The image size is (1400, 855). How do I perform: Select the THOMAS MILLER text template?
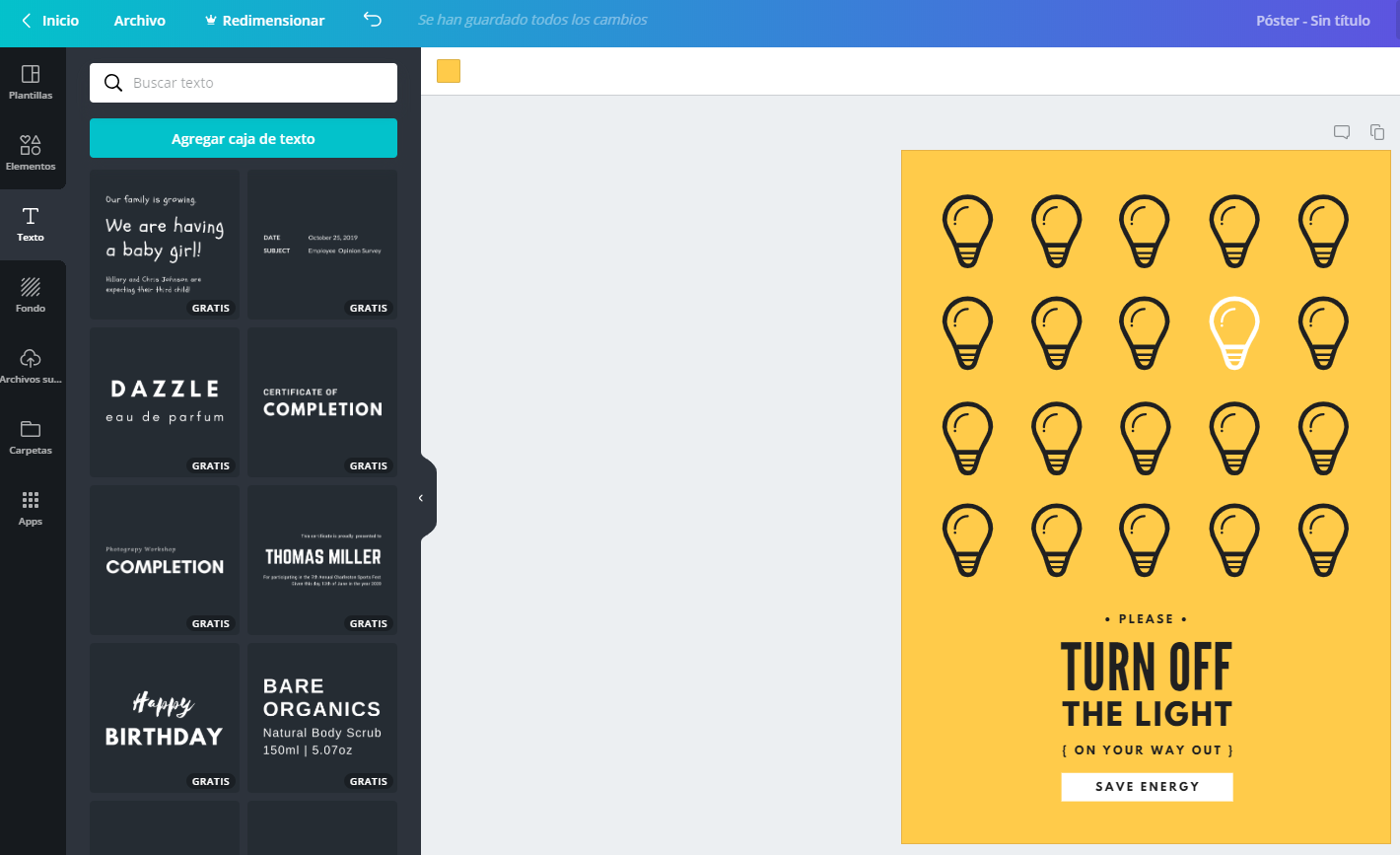(x=322, y=560)
